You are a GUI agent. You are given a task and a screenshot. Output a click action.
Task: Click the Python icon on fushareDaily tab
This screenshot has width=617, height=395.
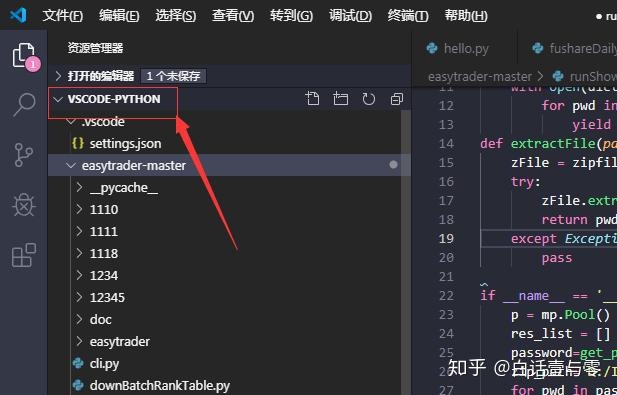(538, 48)
